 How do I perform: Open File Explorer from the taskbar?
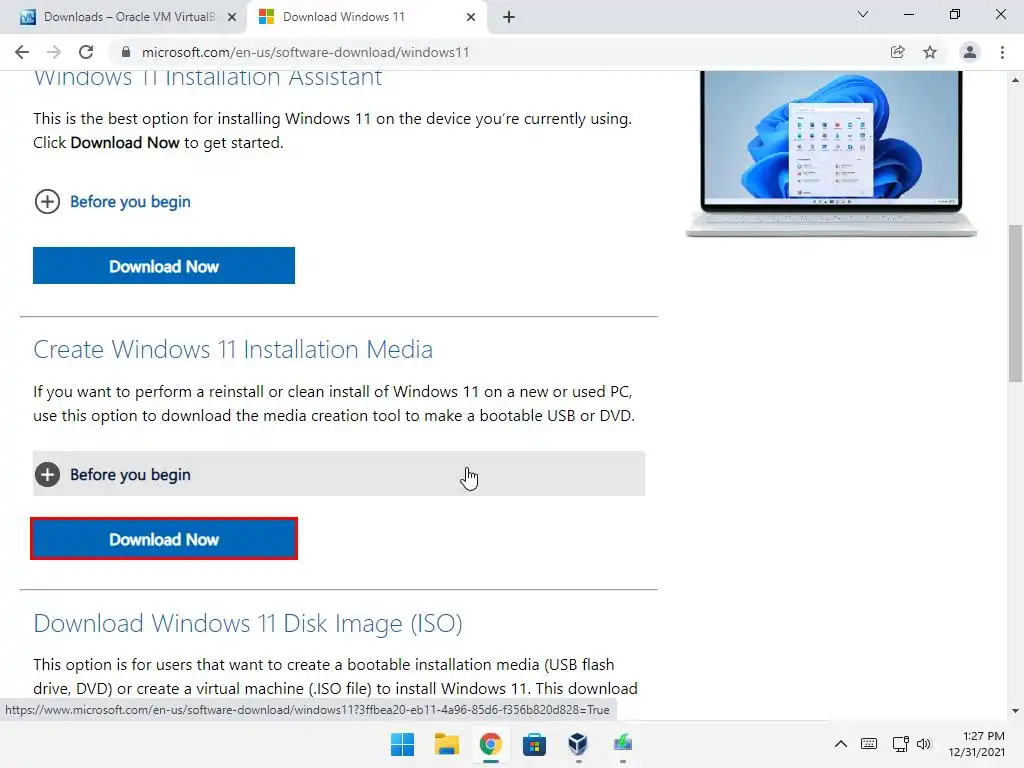[447, 744]
